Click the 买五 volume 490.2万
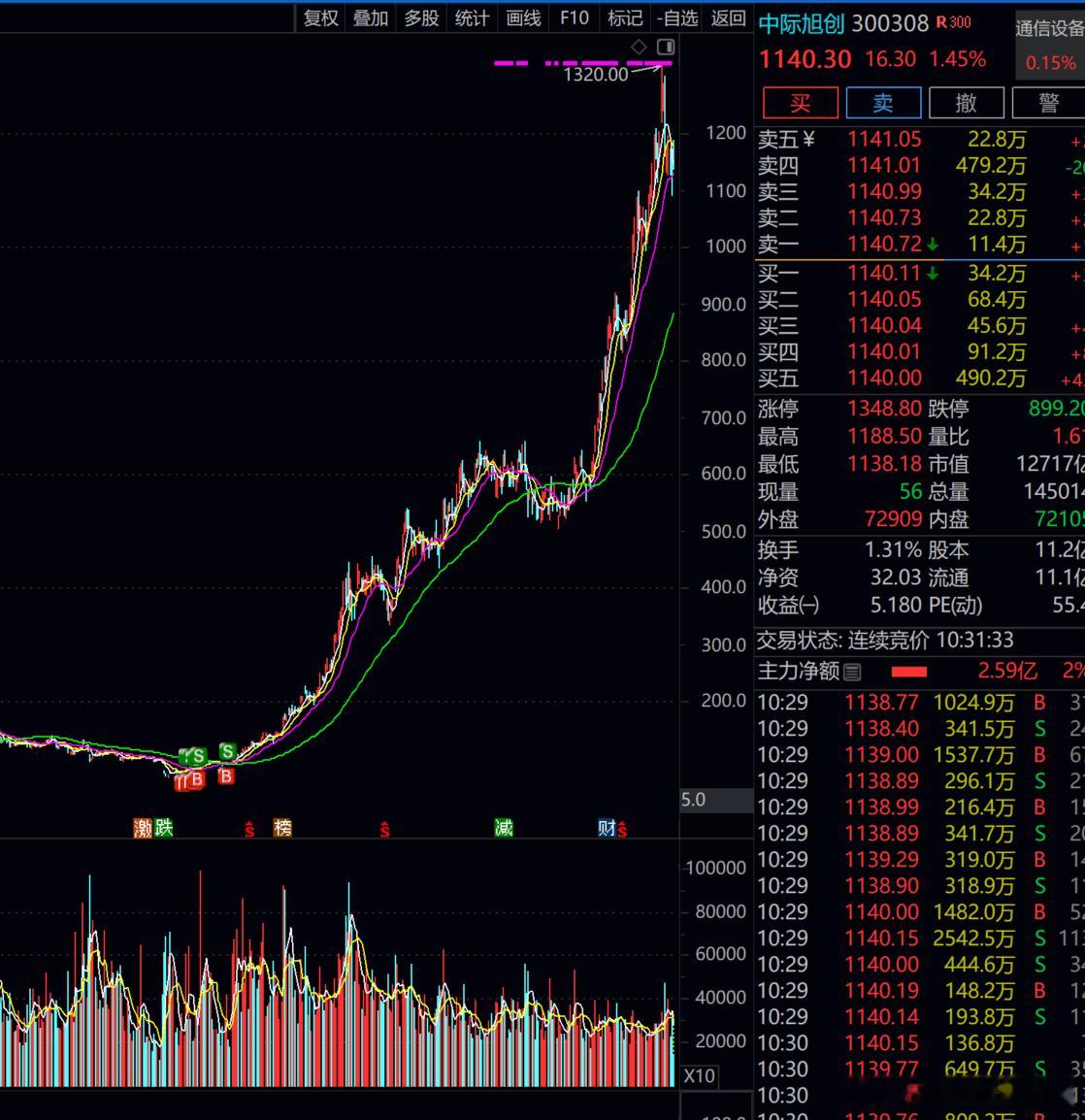This screenshot has height=1120, width=1085. (991, 378)
